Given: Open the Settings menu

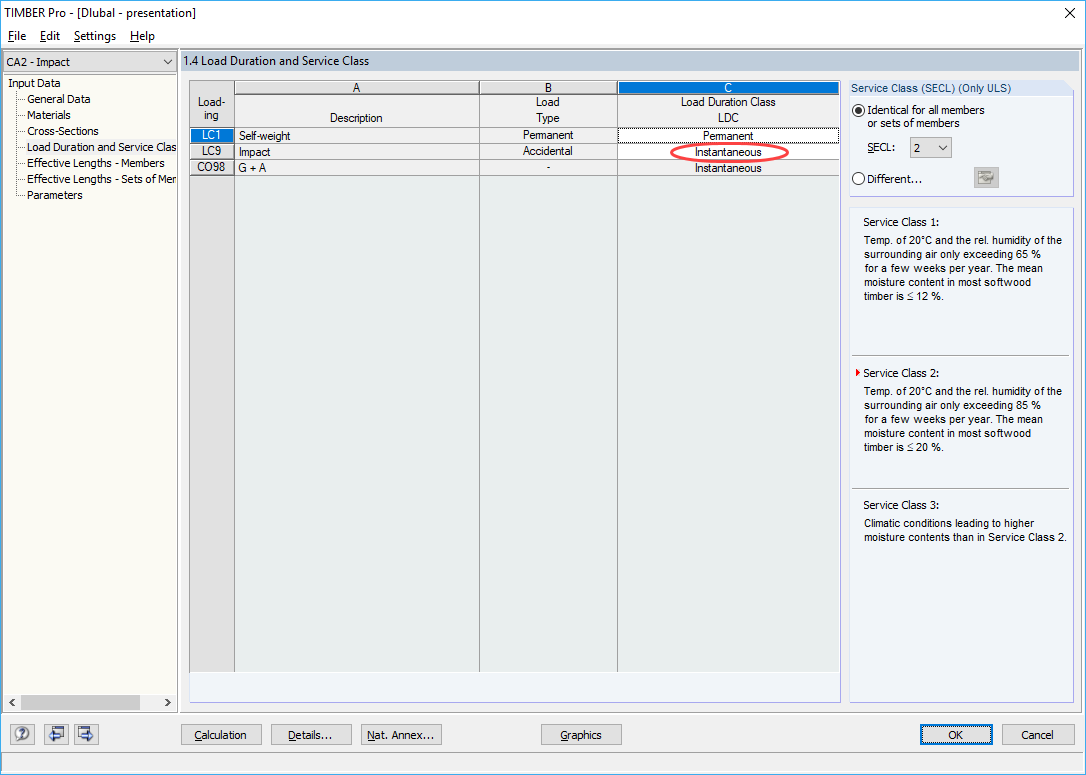Looking at the screenshot, I should coord(94,35).
